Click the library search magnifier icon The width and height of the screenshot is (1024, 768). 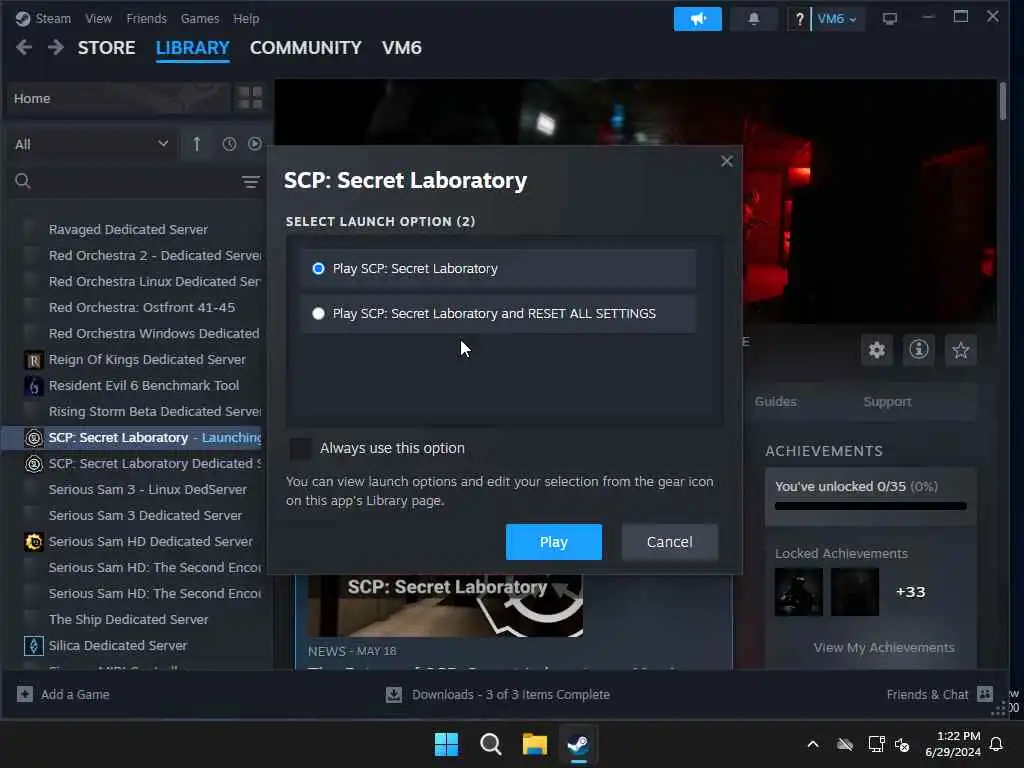[23, 181]
